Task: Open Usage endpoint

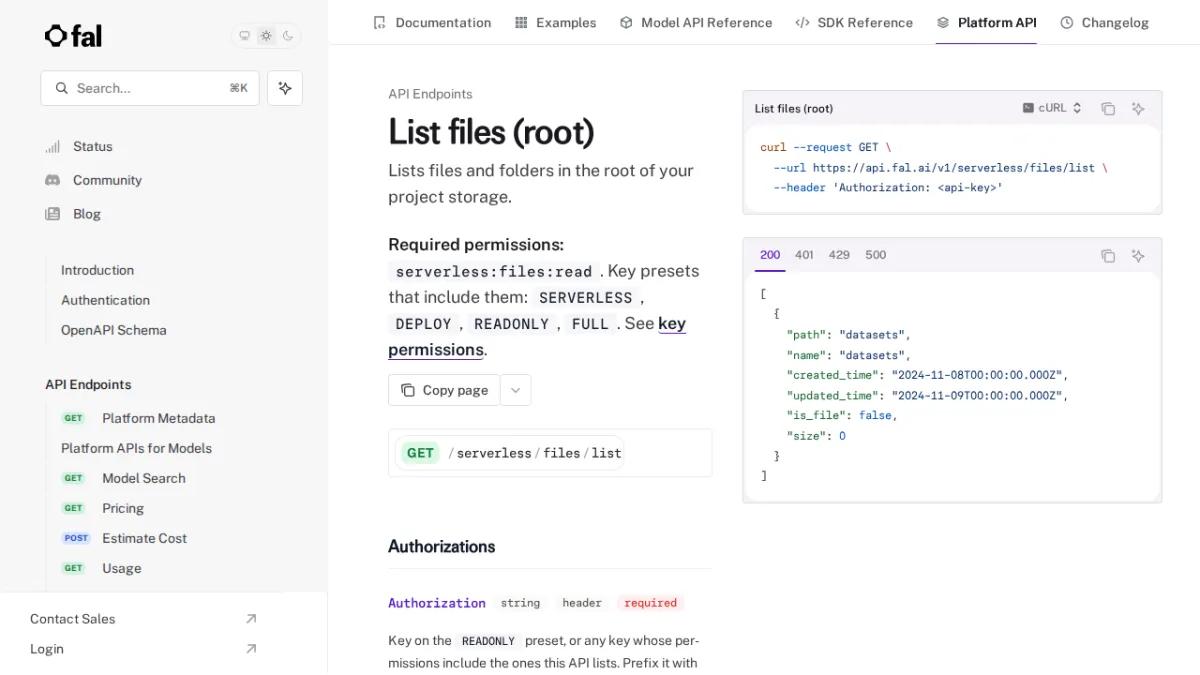Action: 121,568
